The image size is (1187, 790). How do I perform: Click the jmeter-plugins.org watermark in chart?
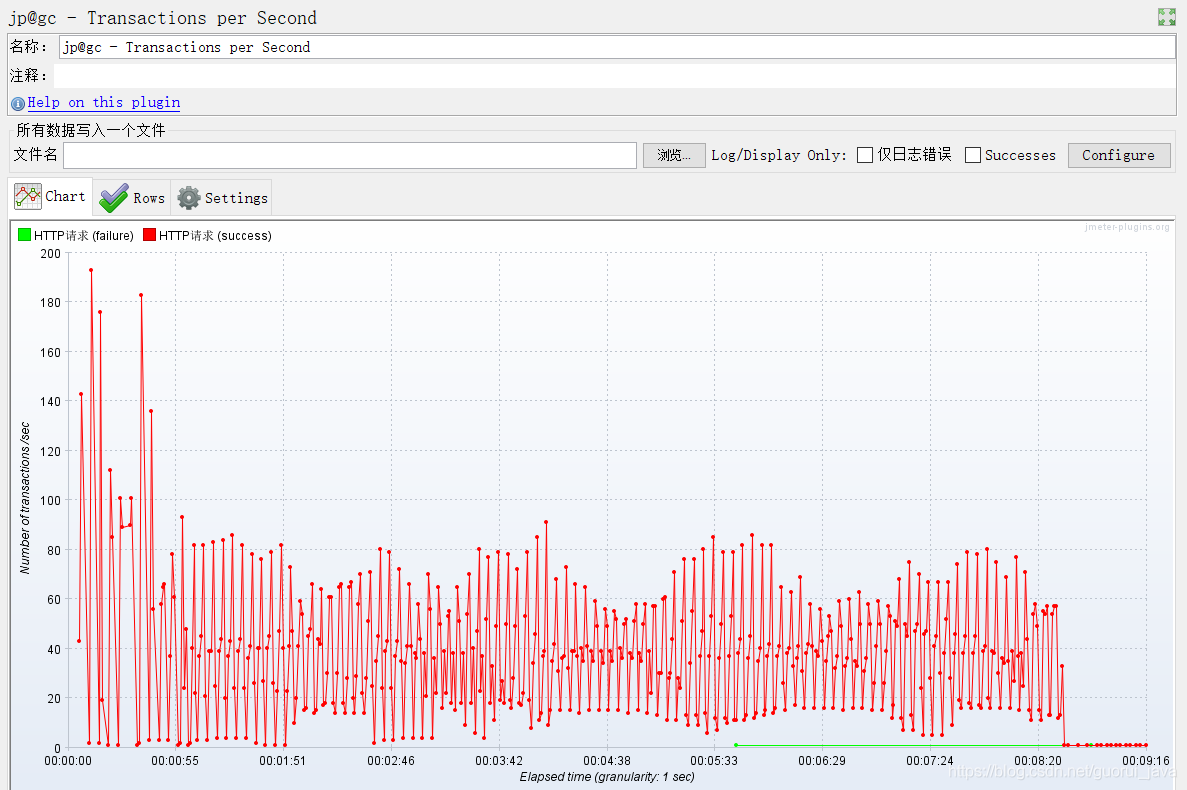(1126, 227)
